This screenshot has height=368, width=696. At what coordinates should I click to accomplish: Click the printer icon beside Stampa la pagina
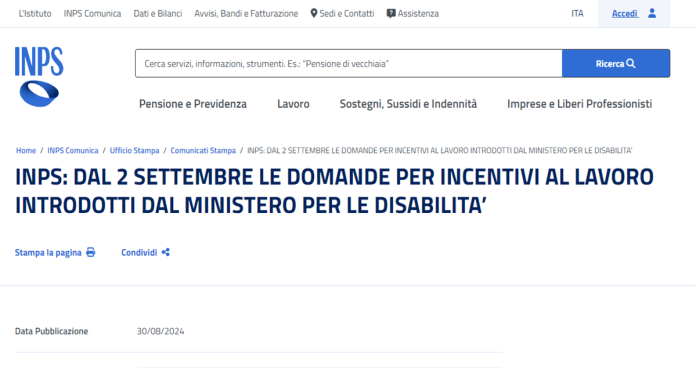(x=91, y=252)
